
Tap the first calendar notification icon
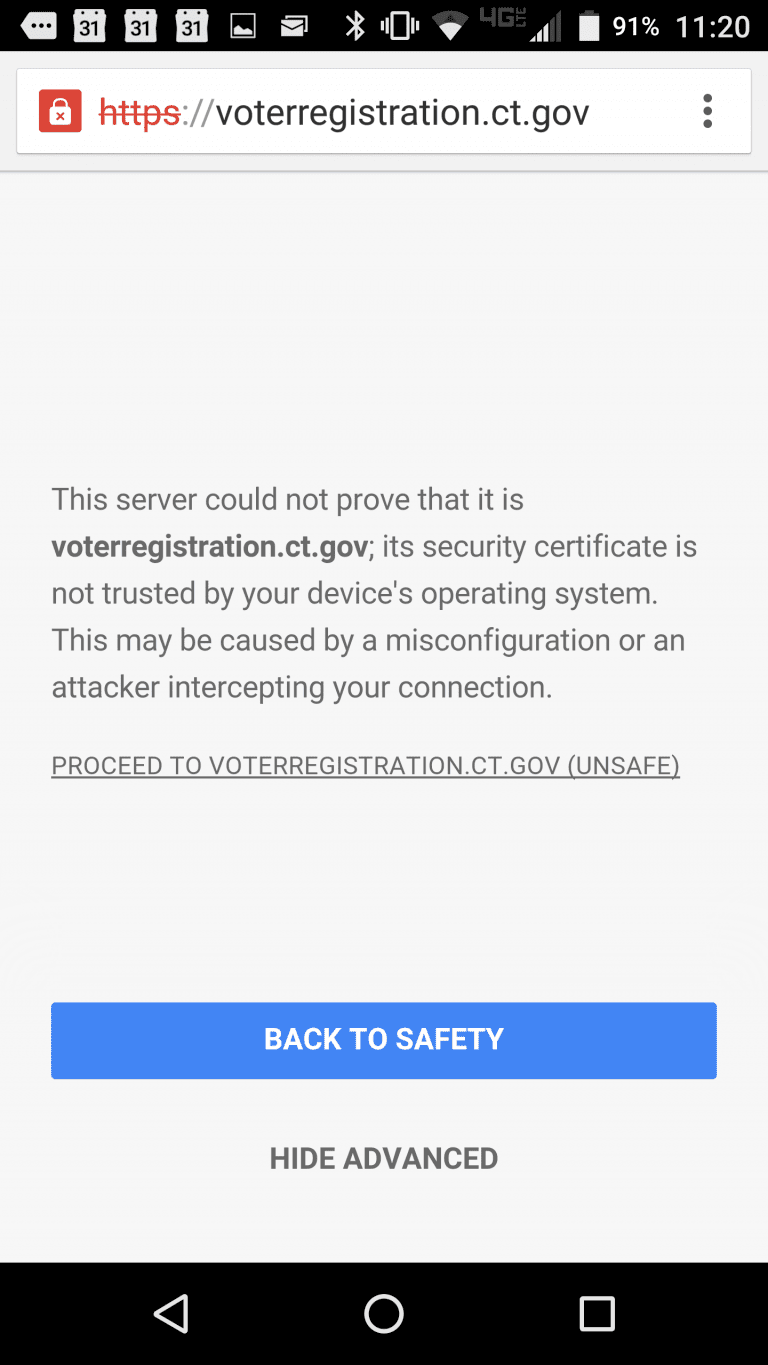pyautogui.click(x=90, y=27)
